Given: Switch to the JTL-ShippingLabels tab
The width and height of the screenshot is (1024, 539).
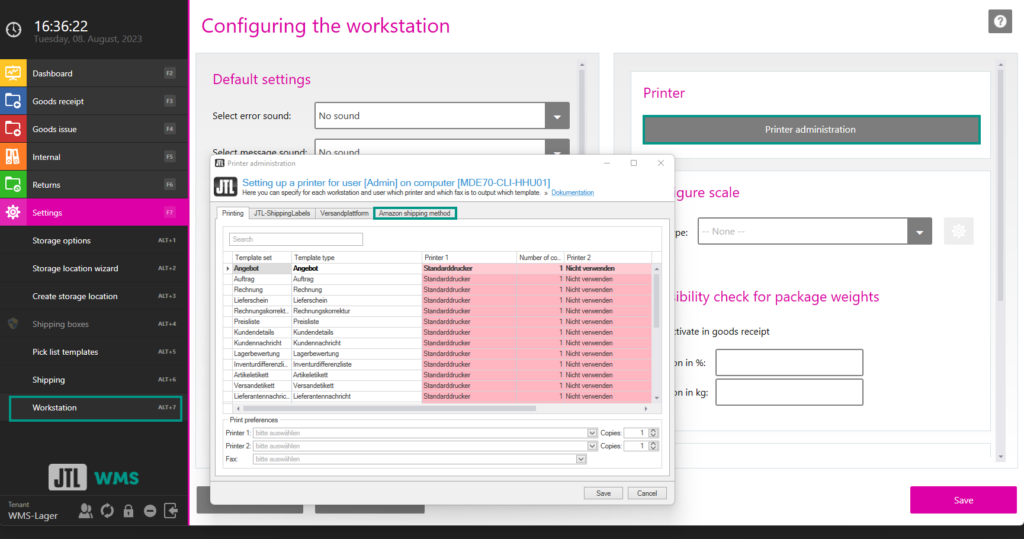Looking at the screenshot, I should [281, 213].
